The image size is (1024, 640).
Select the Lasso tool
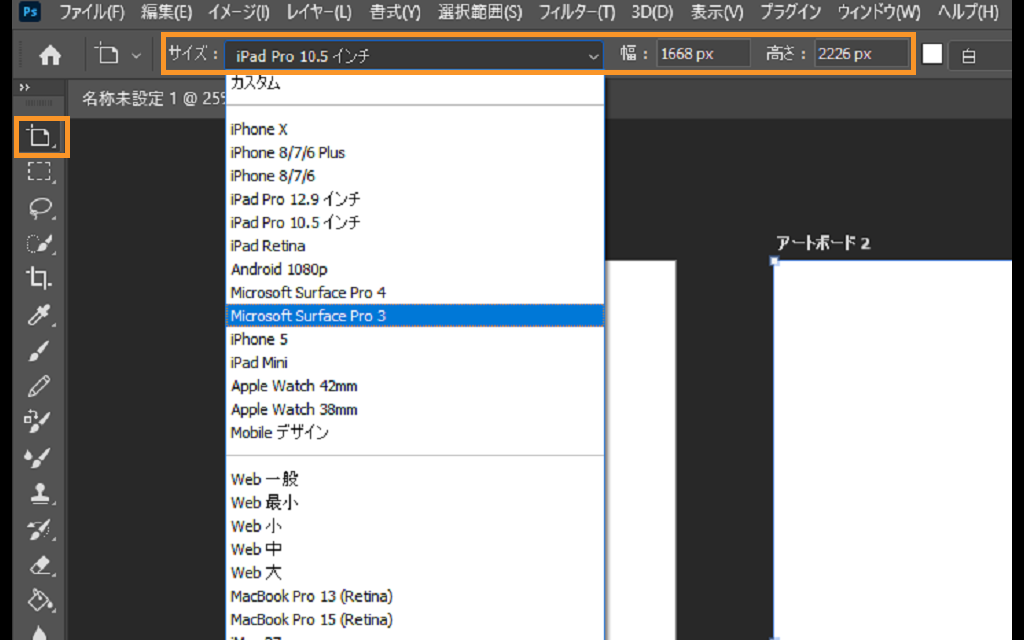pos(40,208)
